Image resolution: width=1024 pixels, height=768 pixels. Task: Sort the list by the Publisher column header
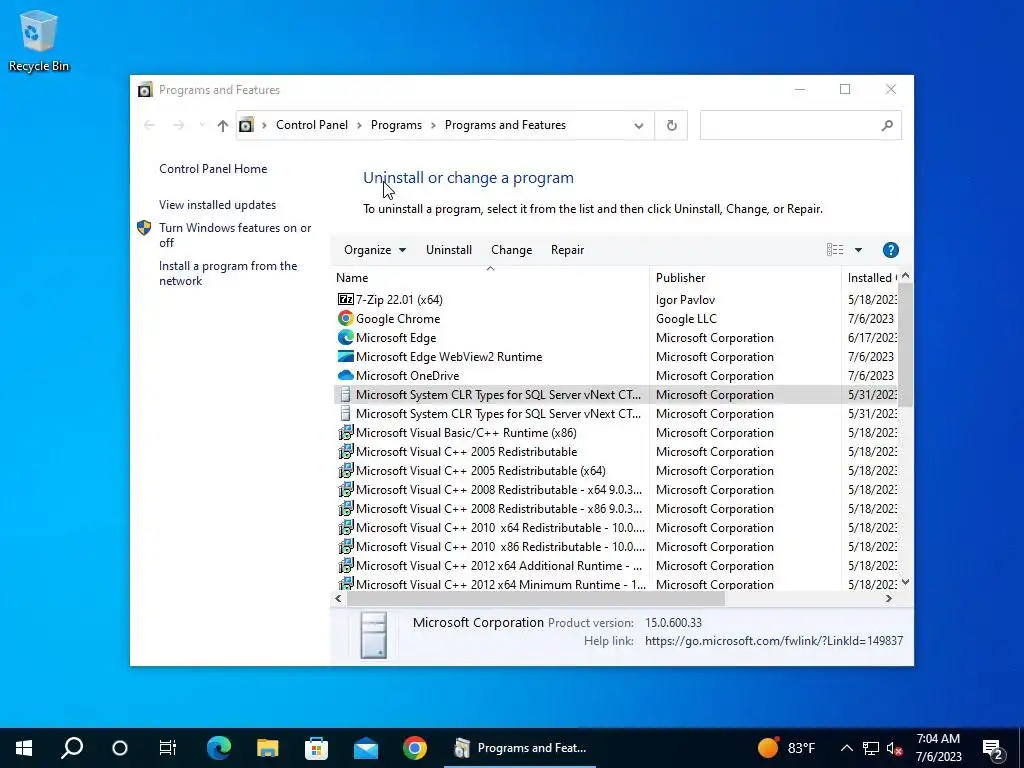745,278
